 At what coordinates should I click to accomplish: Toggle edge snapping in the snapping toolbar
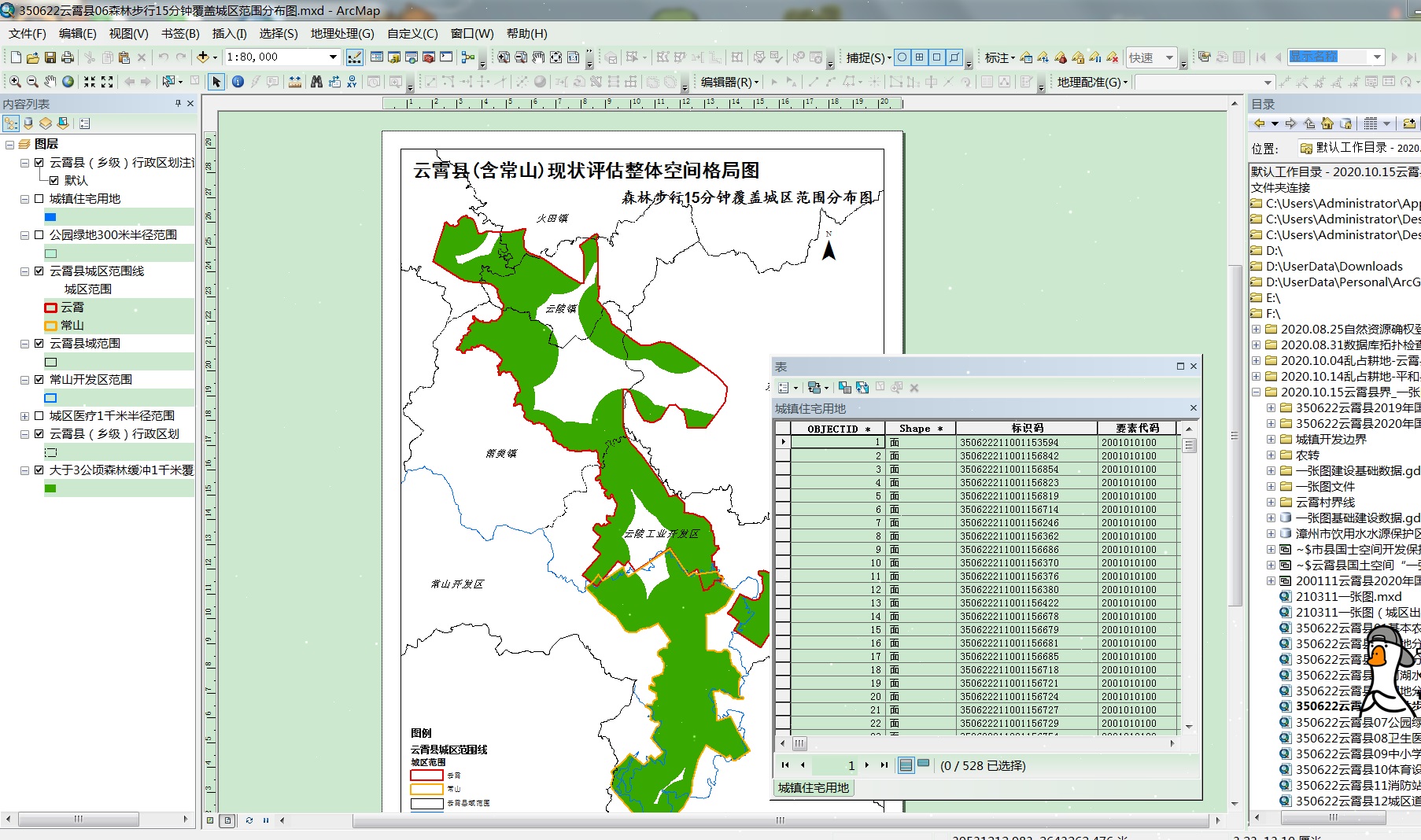(x=954, y=57)
